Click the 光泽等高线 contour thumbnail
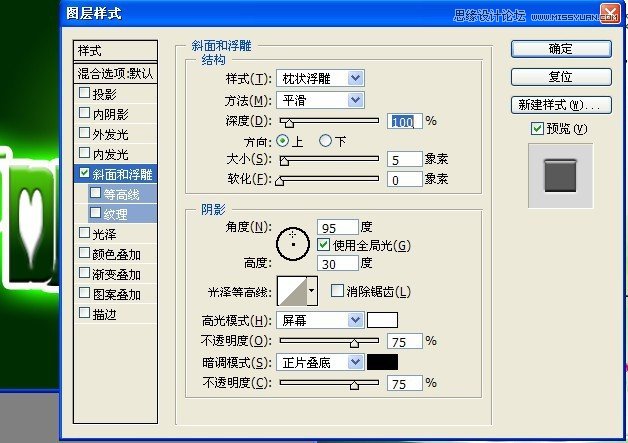The image size is (628, 443). pyautogui.click(x=292, y=291)
